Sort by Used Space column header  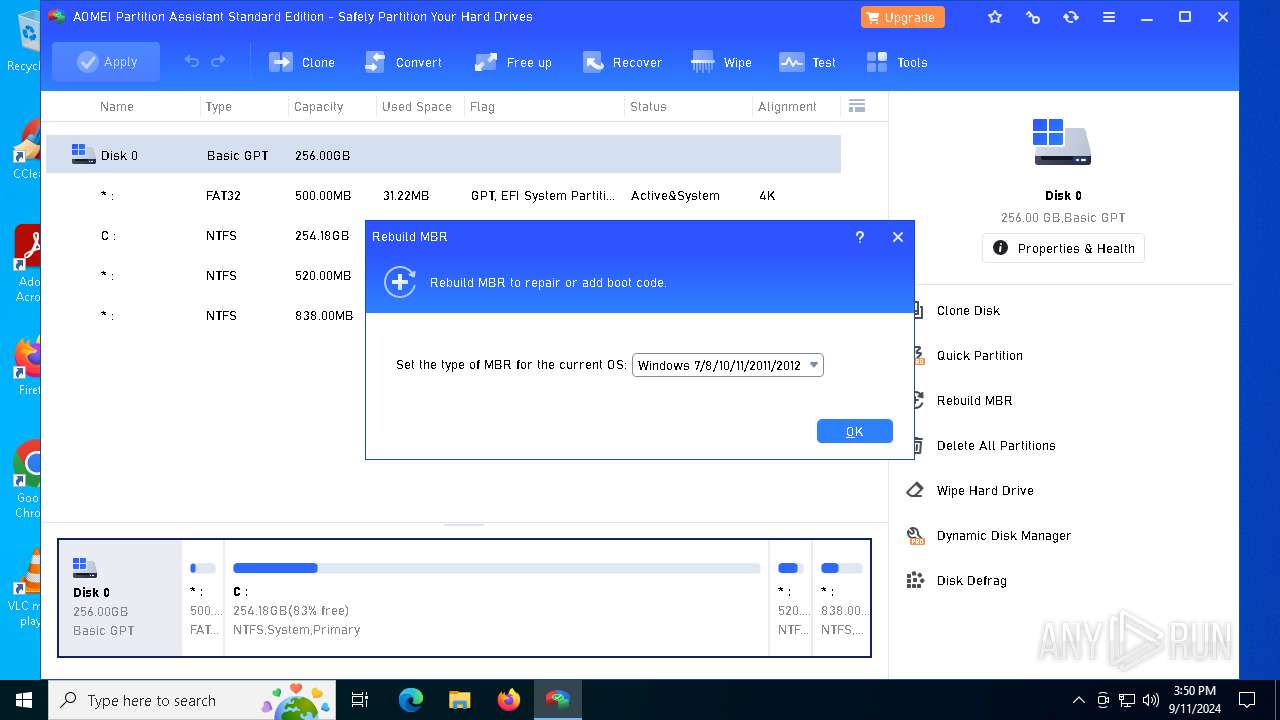(x=417, y=106)
